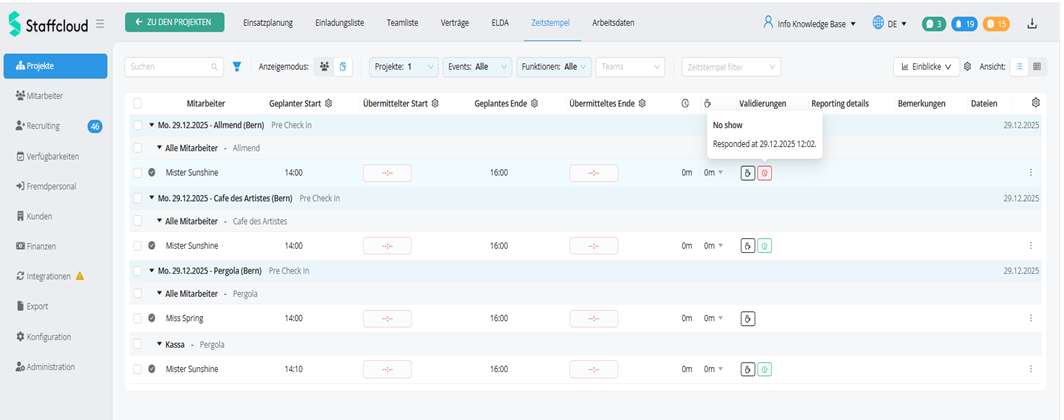
Task: Click break validation icon for Miss Spring
Action: tap(748, 318)
